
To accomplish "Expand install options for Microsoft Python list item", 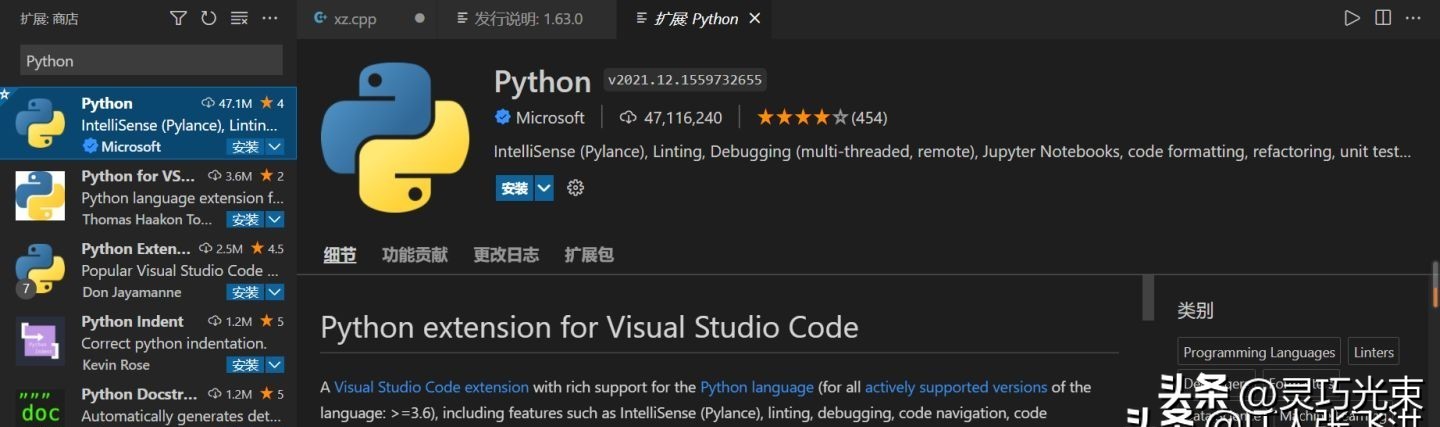I will [x=275, y=147].
